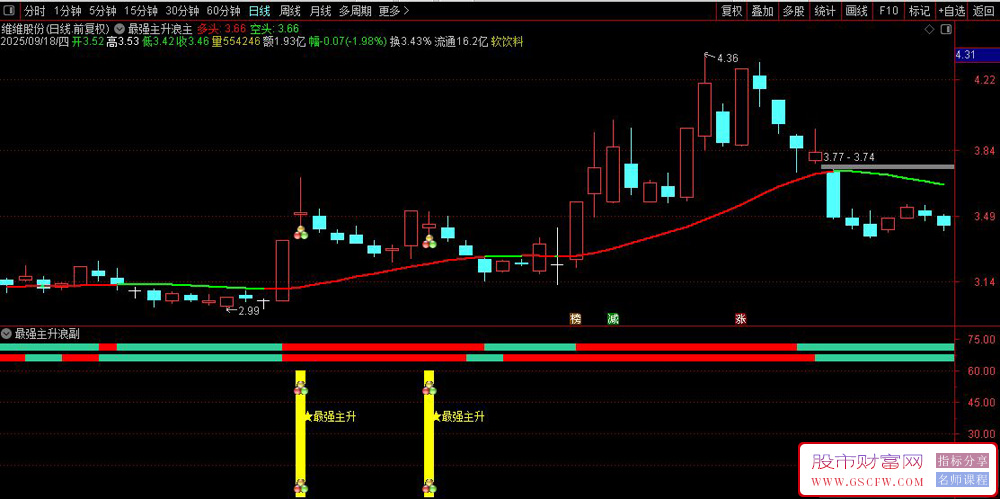Click the 叠加 overlay button
Viewport: 1000px width, 499px height.
pyautogui.click(x=762, y=11)
